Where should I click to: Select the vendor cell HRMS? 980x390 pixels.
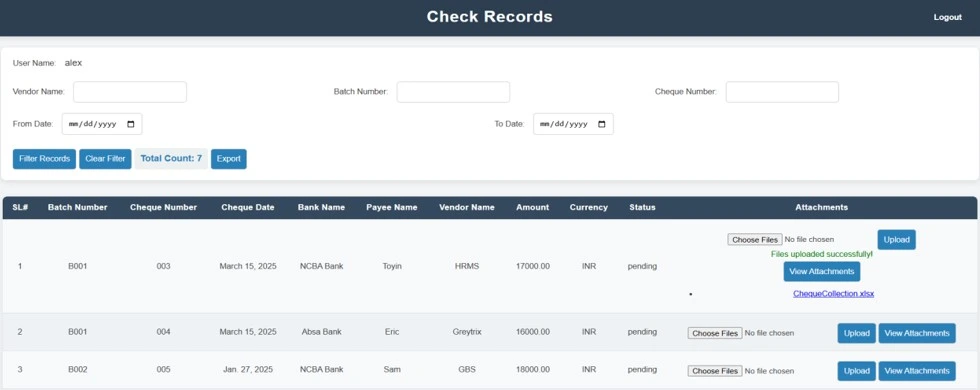click(x=467, y=266)
